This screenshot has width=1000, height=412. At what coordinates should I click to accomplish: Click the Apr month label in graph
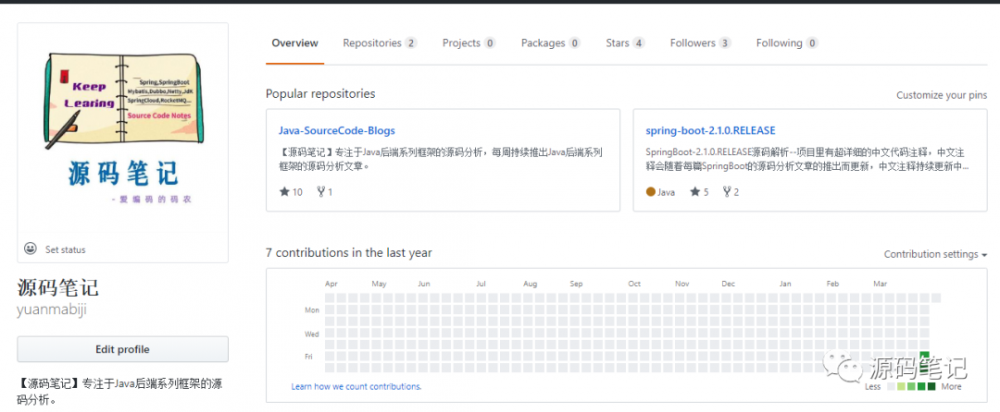[331, 284]
